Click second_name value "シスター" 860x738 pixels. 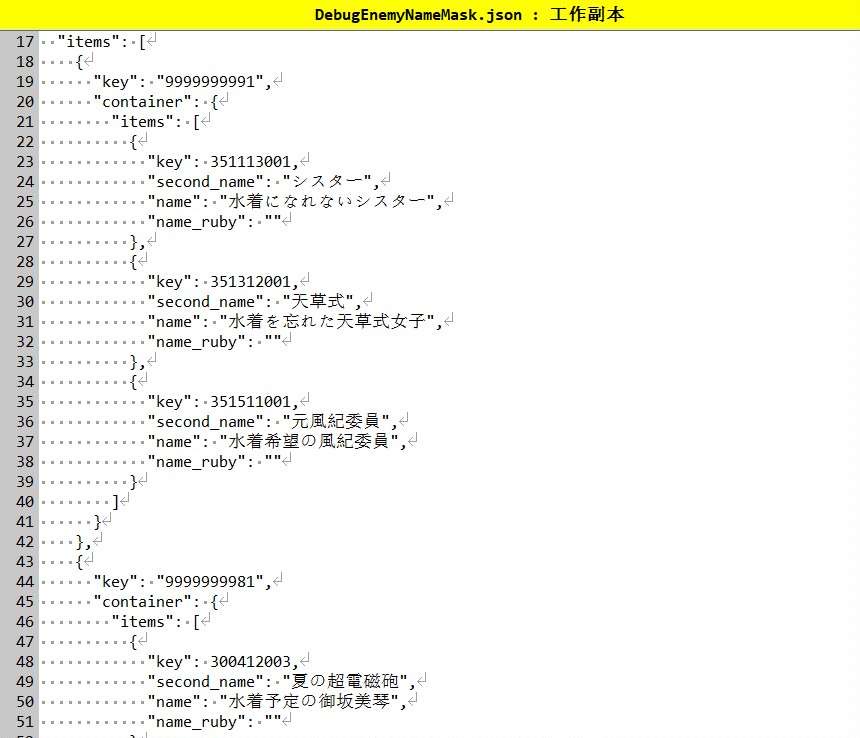[327, 181]
